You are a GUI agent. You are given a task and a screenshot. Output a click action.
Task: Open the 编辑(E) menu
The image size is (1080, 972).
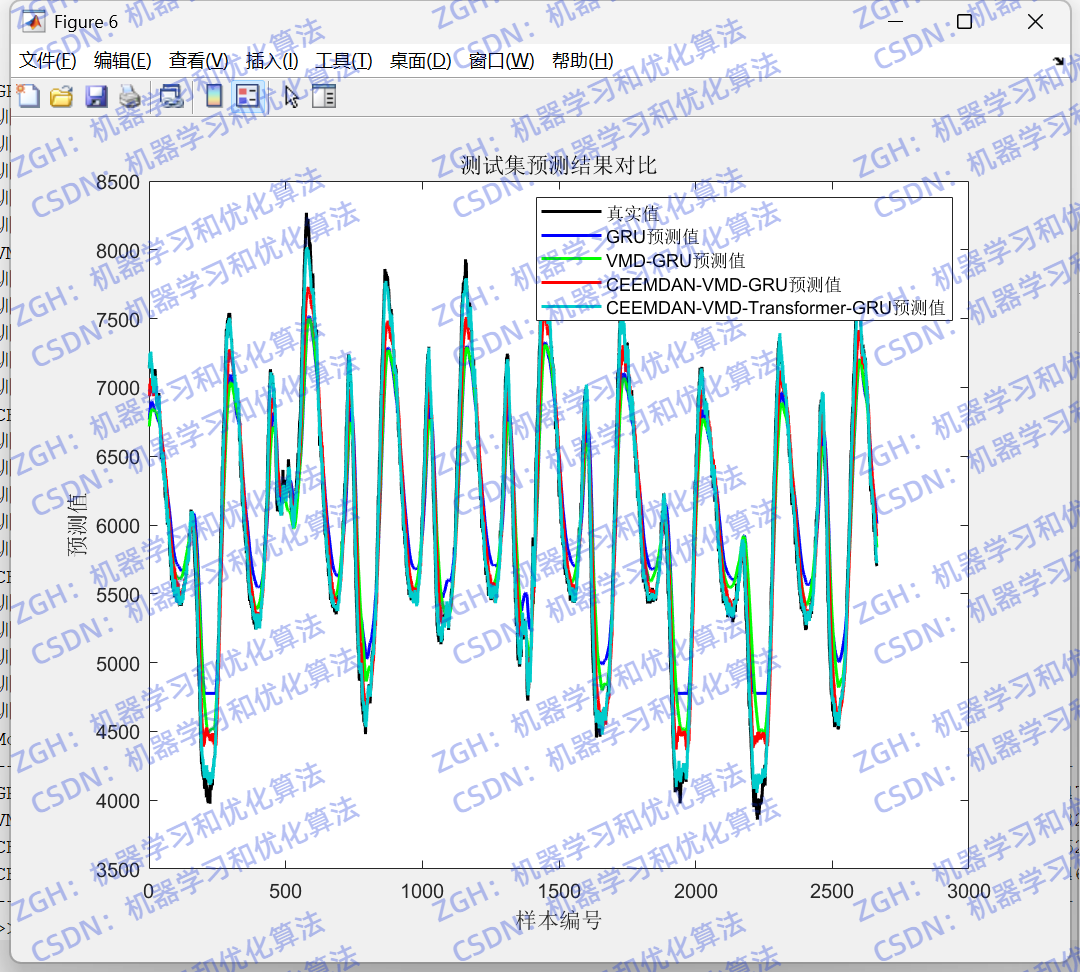pos(123,61)
